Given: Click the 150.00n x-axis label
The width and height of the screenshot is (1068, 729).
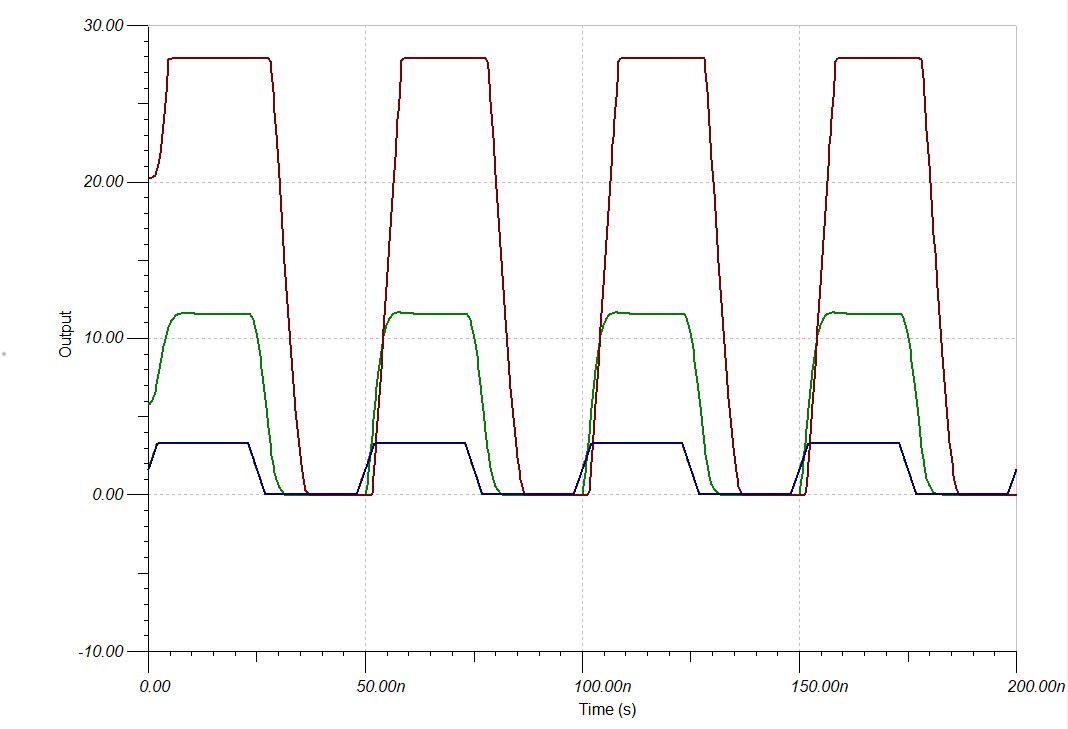Looking at the screenshot, I should click(x=819, y=686).
